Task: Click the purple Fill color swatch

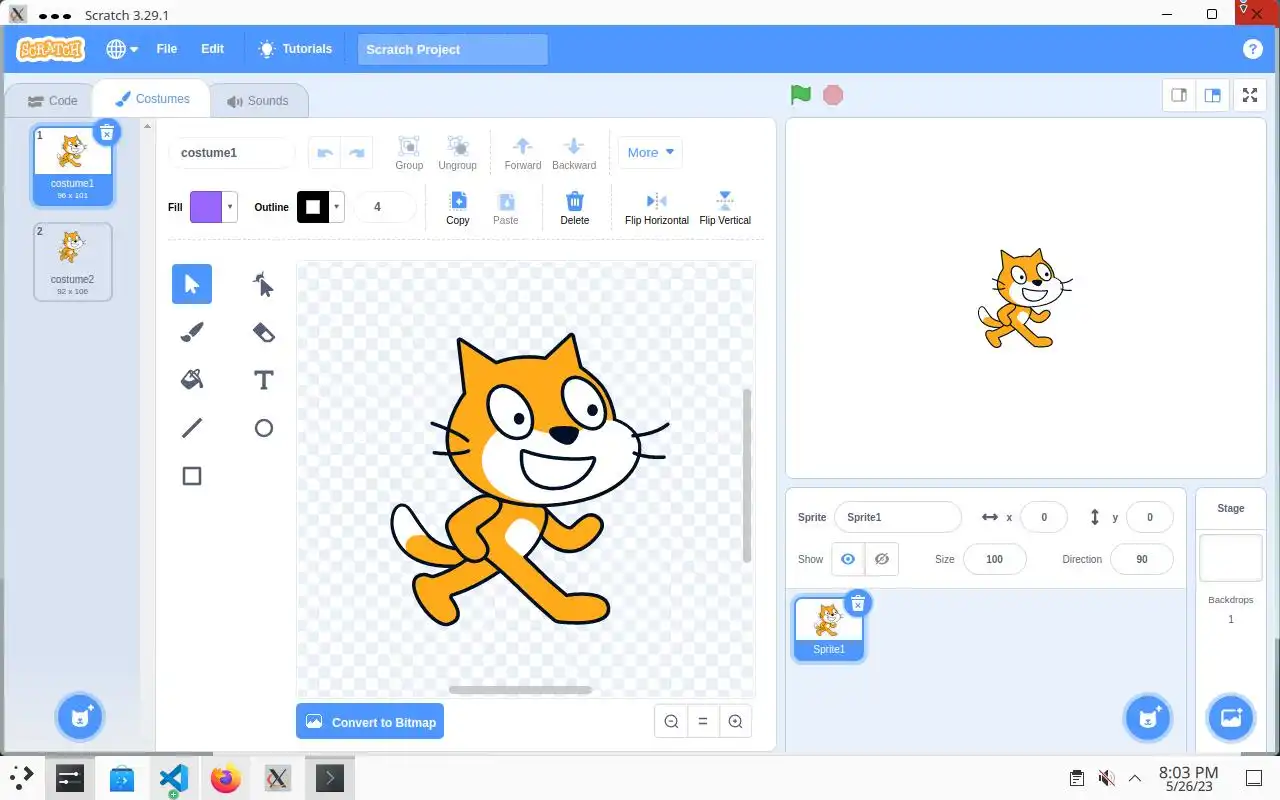Action: tap(207, 207)
